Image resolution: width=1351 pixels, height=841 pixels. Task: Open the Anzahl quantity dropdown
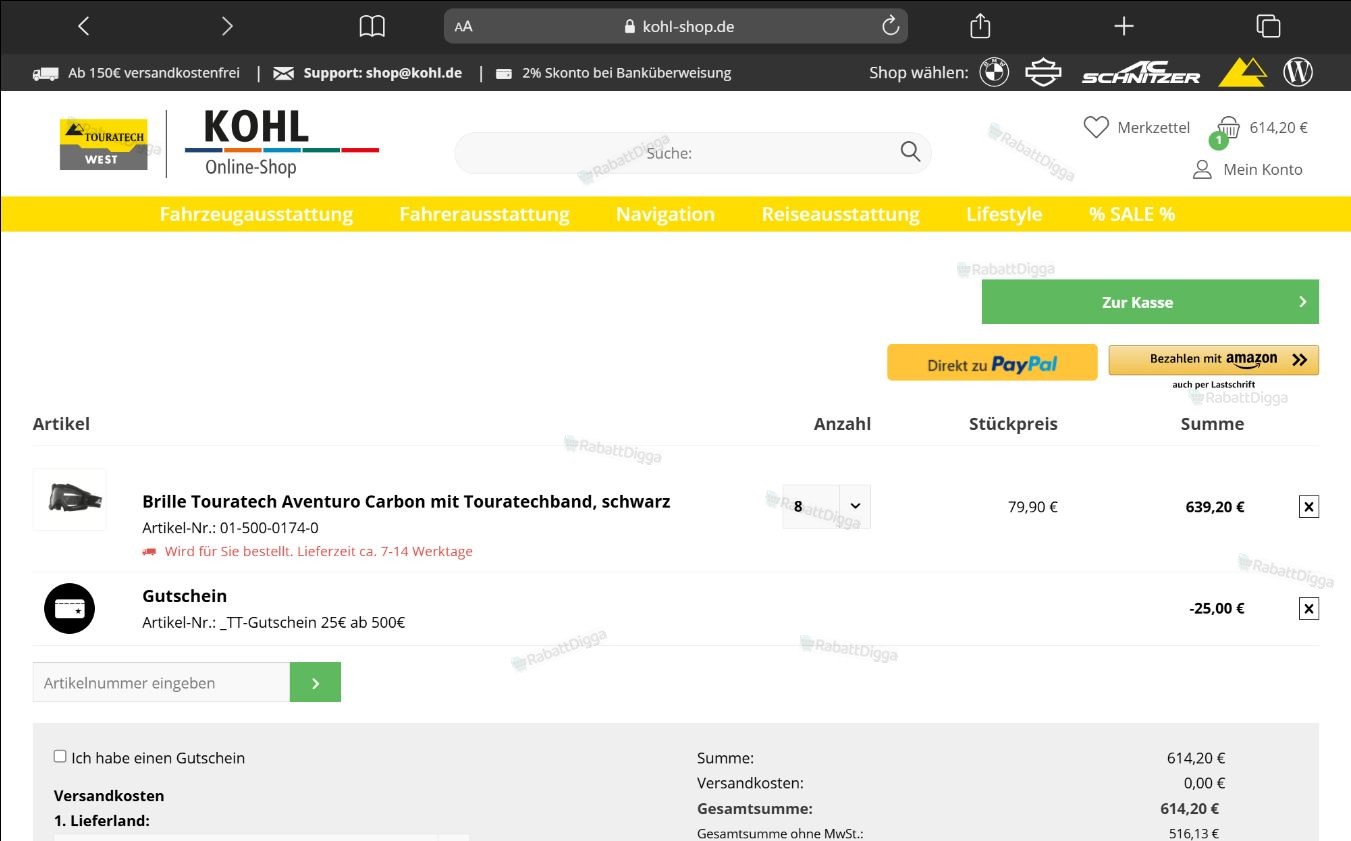tap(826, 506)
